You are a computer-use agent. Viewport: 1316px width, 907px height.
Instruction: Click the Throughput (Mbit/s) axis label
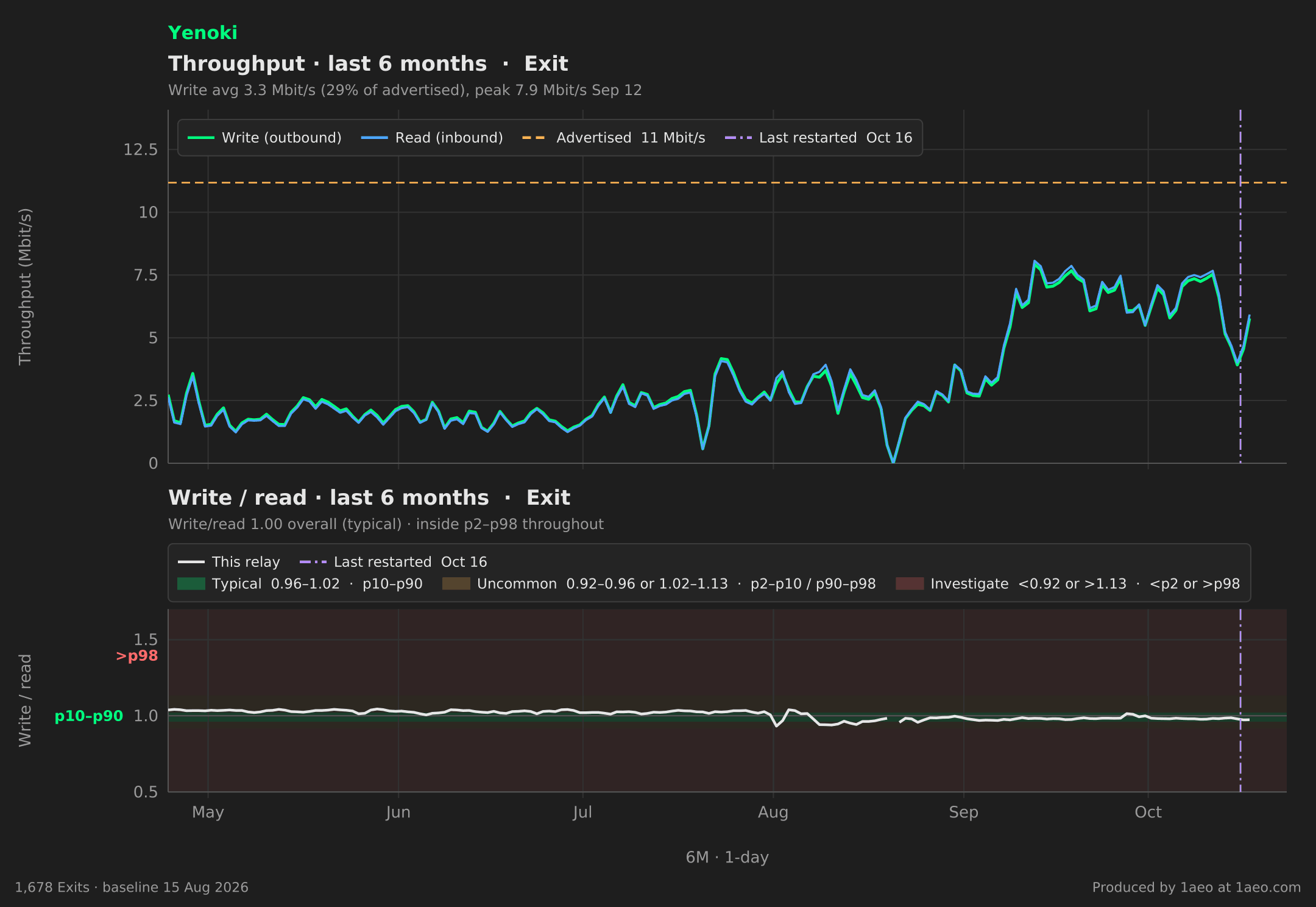click(25, 286)
